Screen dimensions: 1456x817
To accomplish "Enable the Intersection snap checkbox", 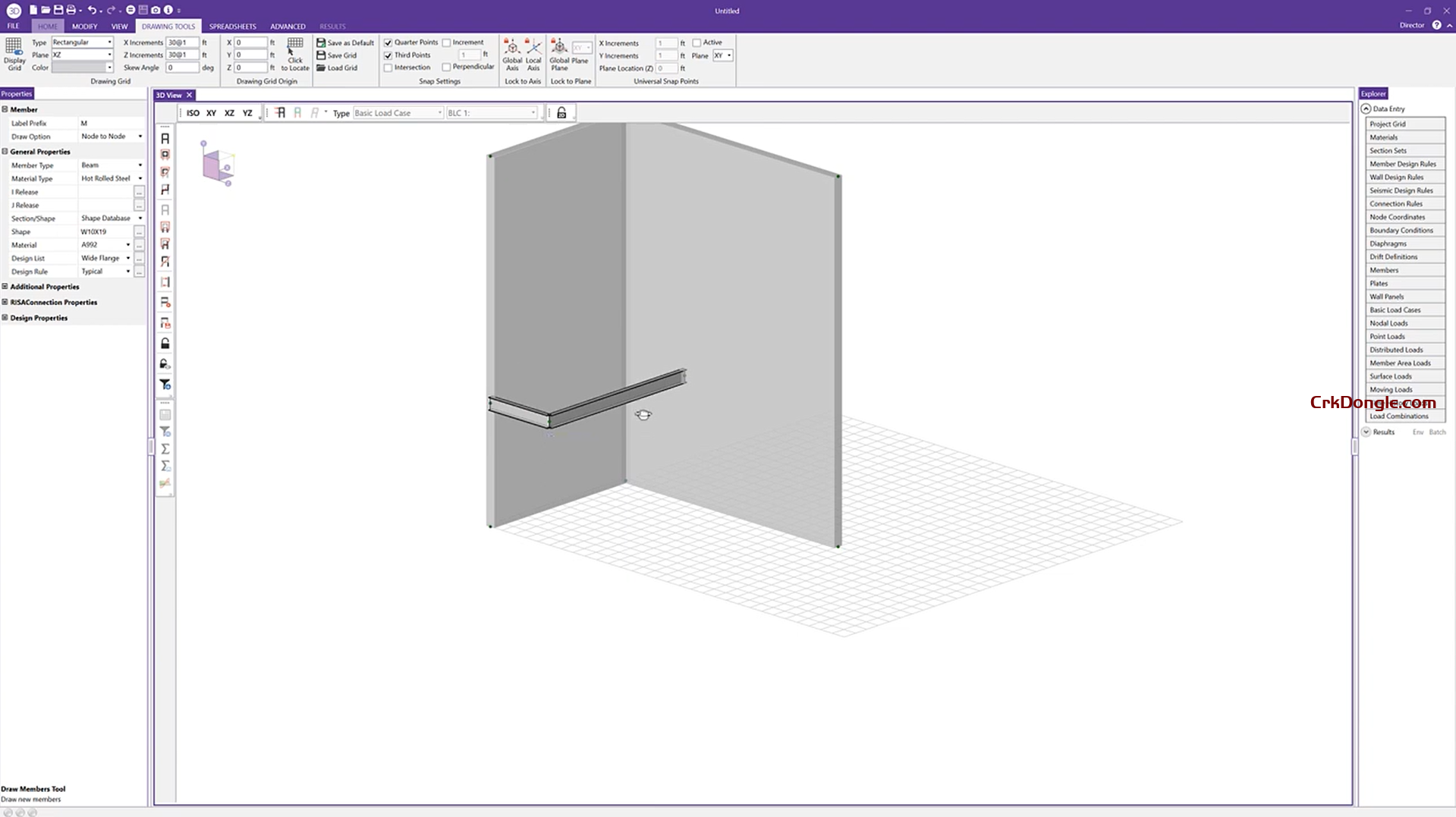I will (x=388, y=68).
